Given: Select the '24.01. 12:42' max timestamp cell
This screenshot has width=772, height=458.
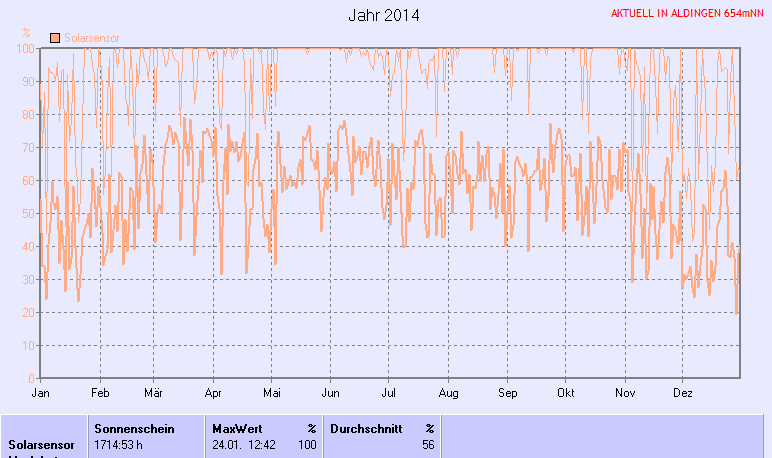Looking at the screenshot, I should coord(245,444).
